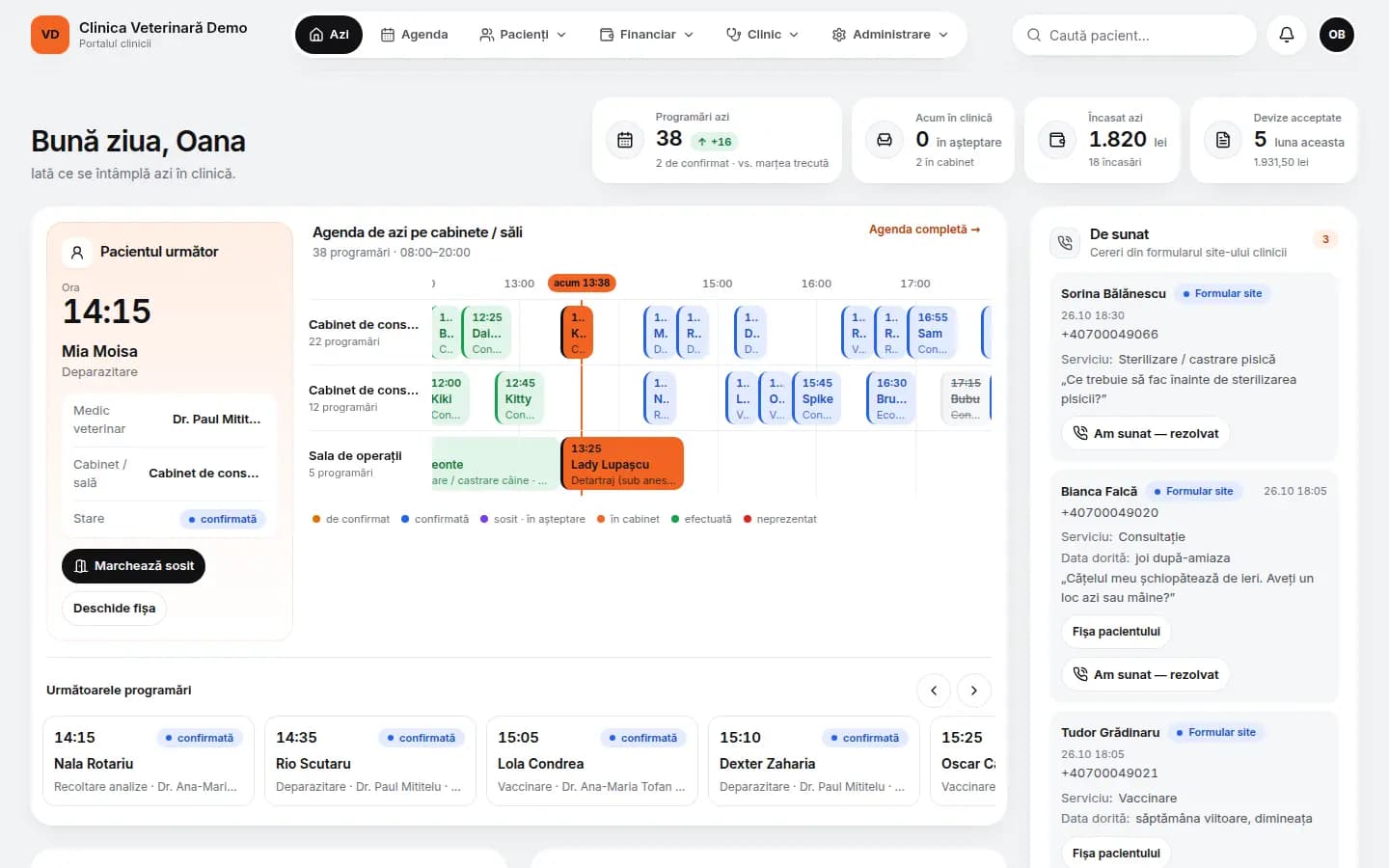Go to the Azi tab
This screenshot has width=1389, height=868.
(x=329, y=35)
